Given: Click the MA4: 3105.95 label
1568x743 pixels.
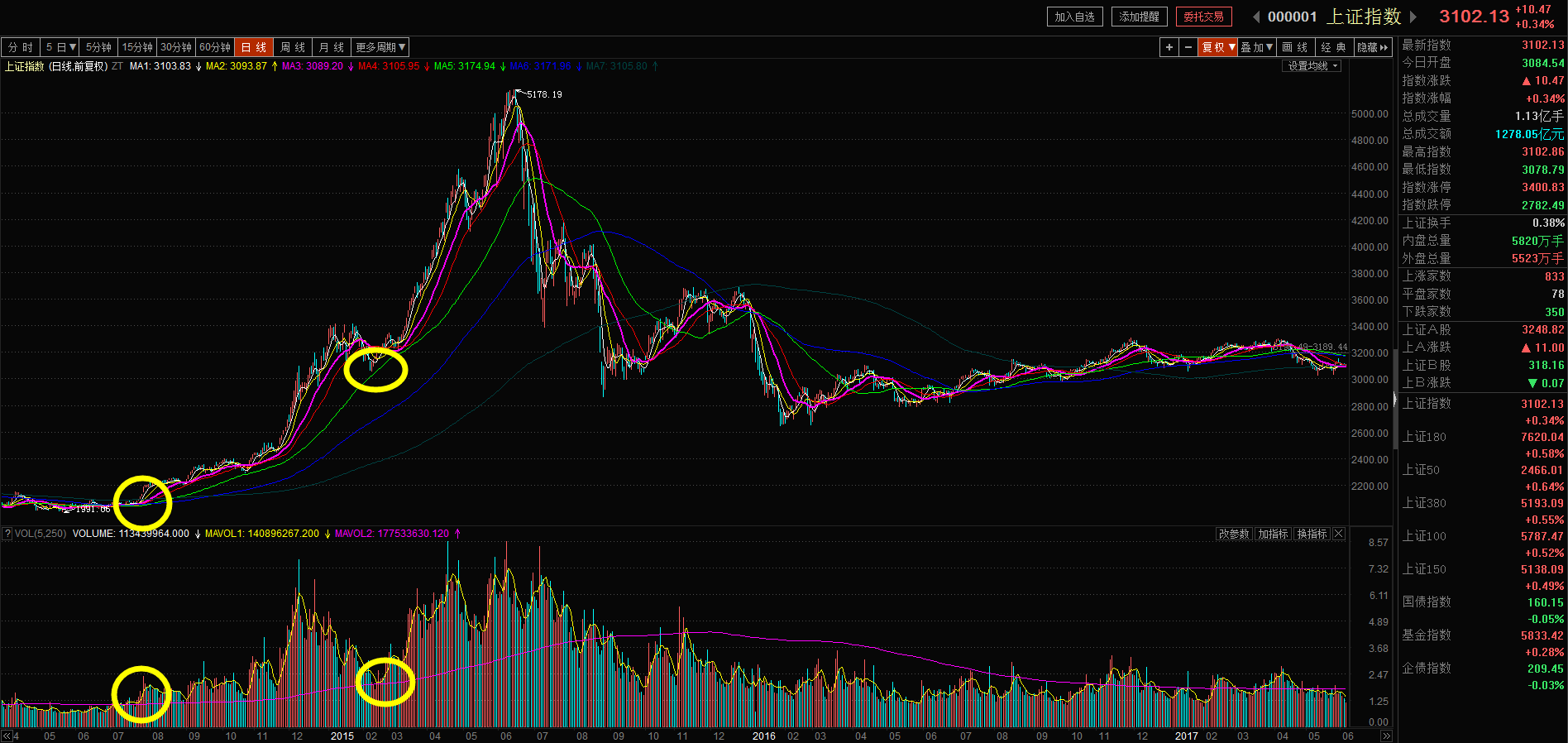Looking at the screenshot, I should pyautogui.click(x=389, y=66).
